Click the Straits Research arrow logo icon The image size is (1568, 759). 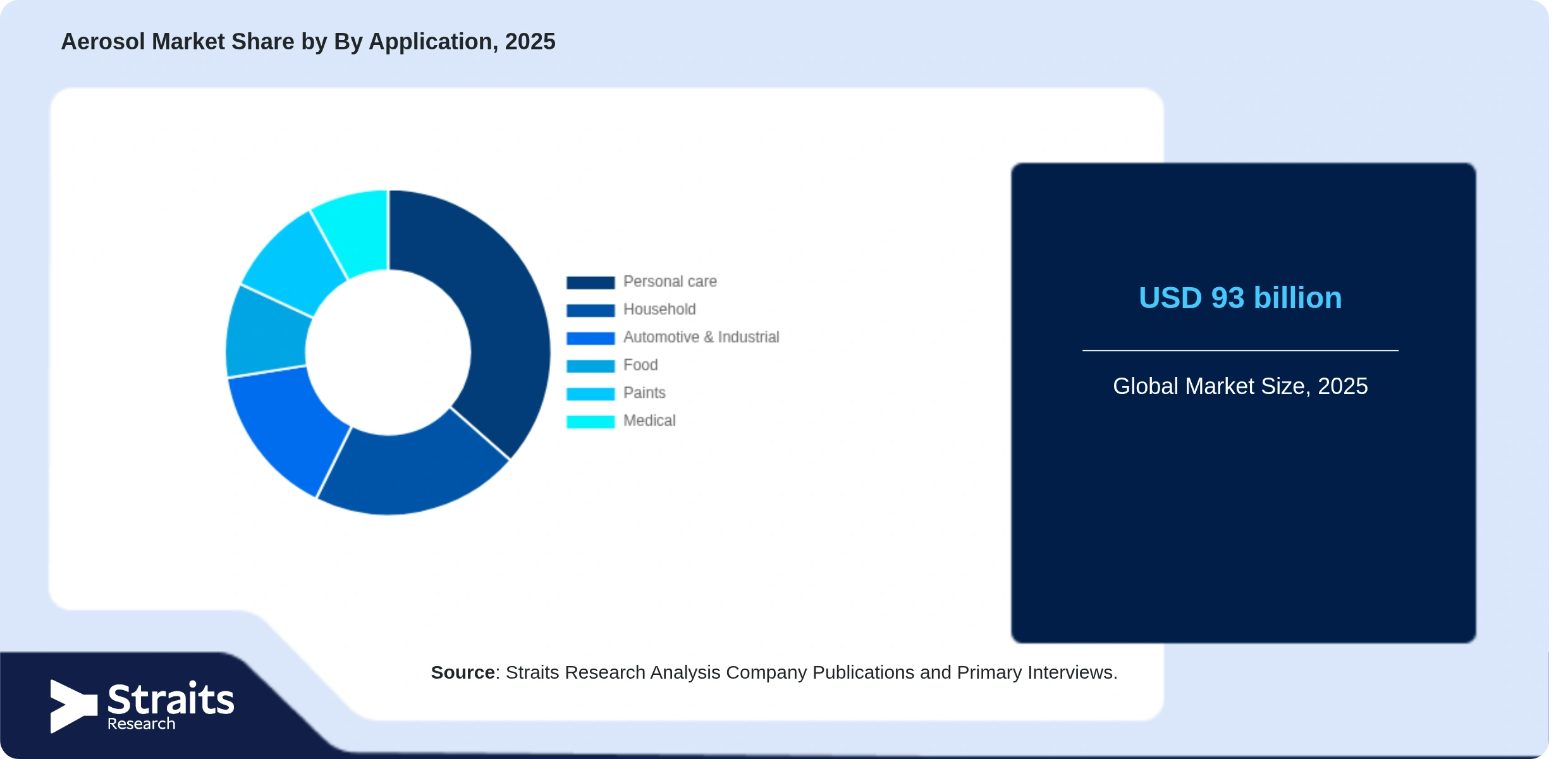click(73, 707)
